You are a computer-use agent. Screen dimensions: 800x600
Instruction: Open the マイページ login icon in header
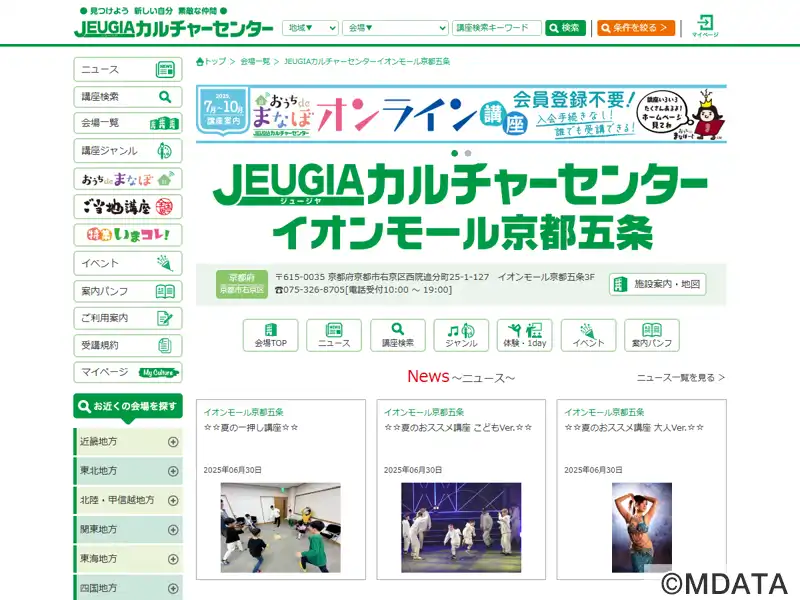coord(705,26)
